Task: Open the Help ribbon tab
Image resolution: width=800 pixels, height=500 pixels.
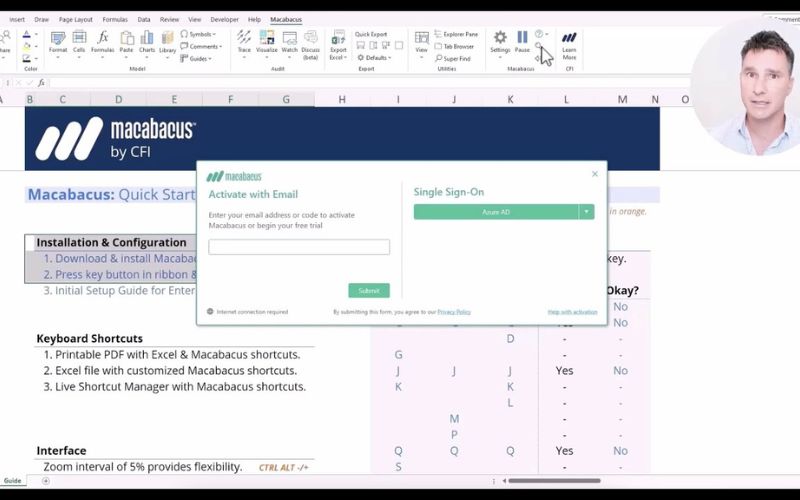Action: pyautogui.click(x=254, y=19)
